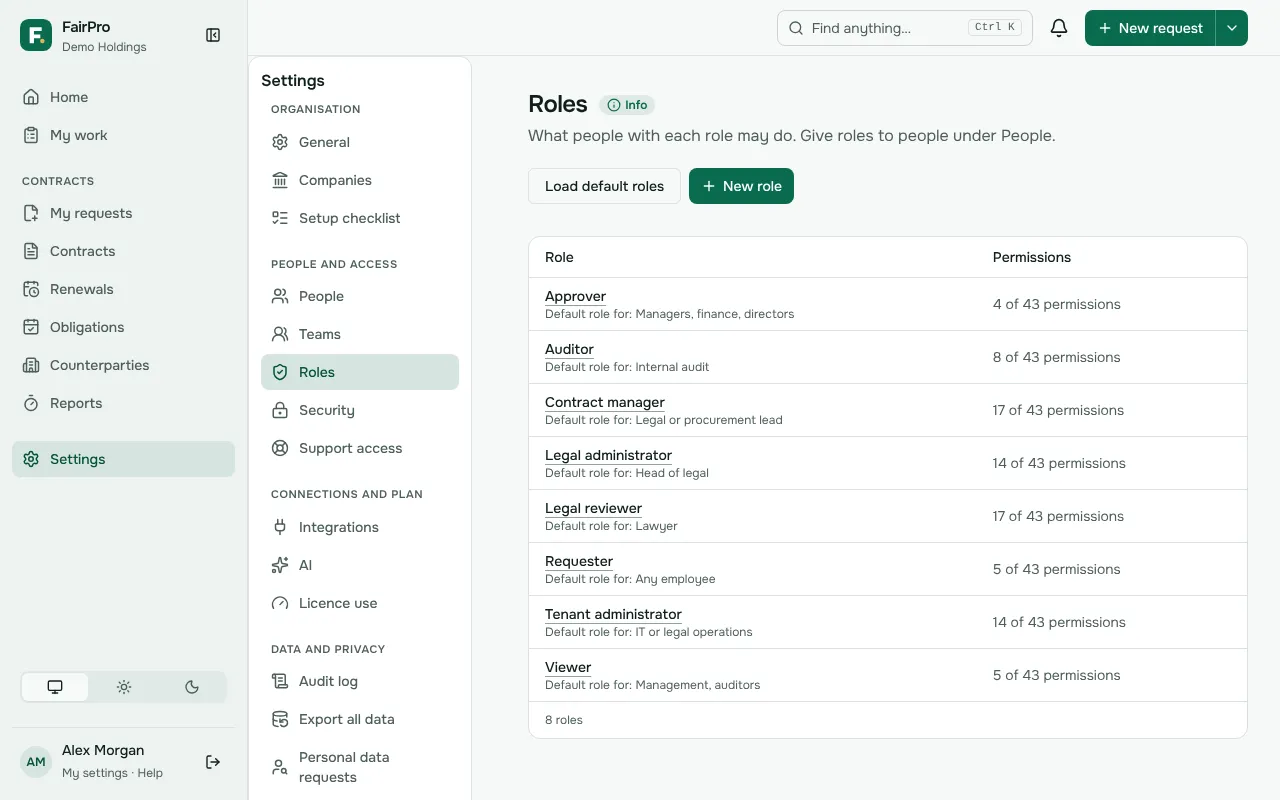1280x800 pixels.
Task: Create a New role
Action: tap(741, 186)
